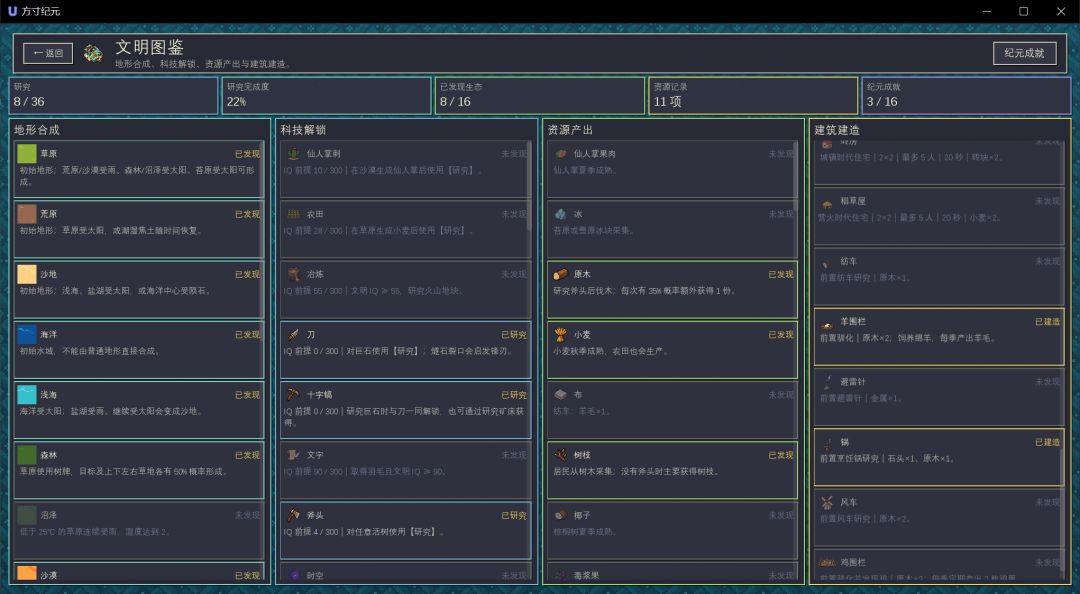Select the 刀 knife tech icon
This screenshot has height=594, width=1080.
293,334
